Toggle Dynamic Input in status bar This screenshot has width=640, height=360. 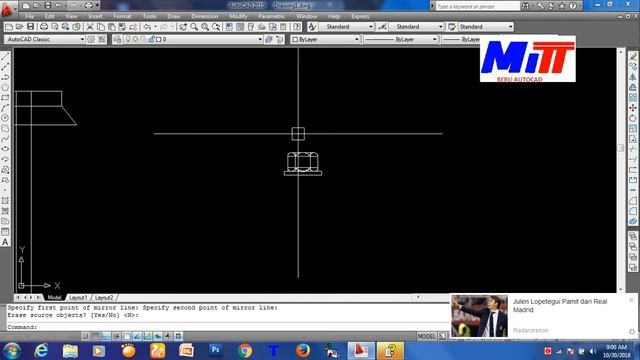pyautogui.click(x=158, y=336)
